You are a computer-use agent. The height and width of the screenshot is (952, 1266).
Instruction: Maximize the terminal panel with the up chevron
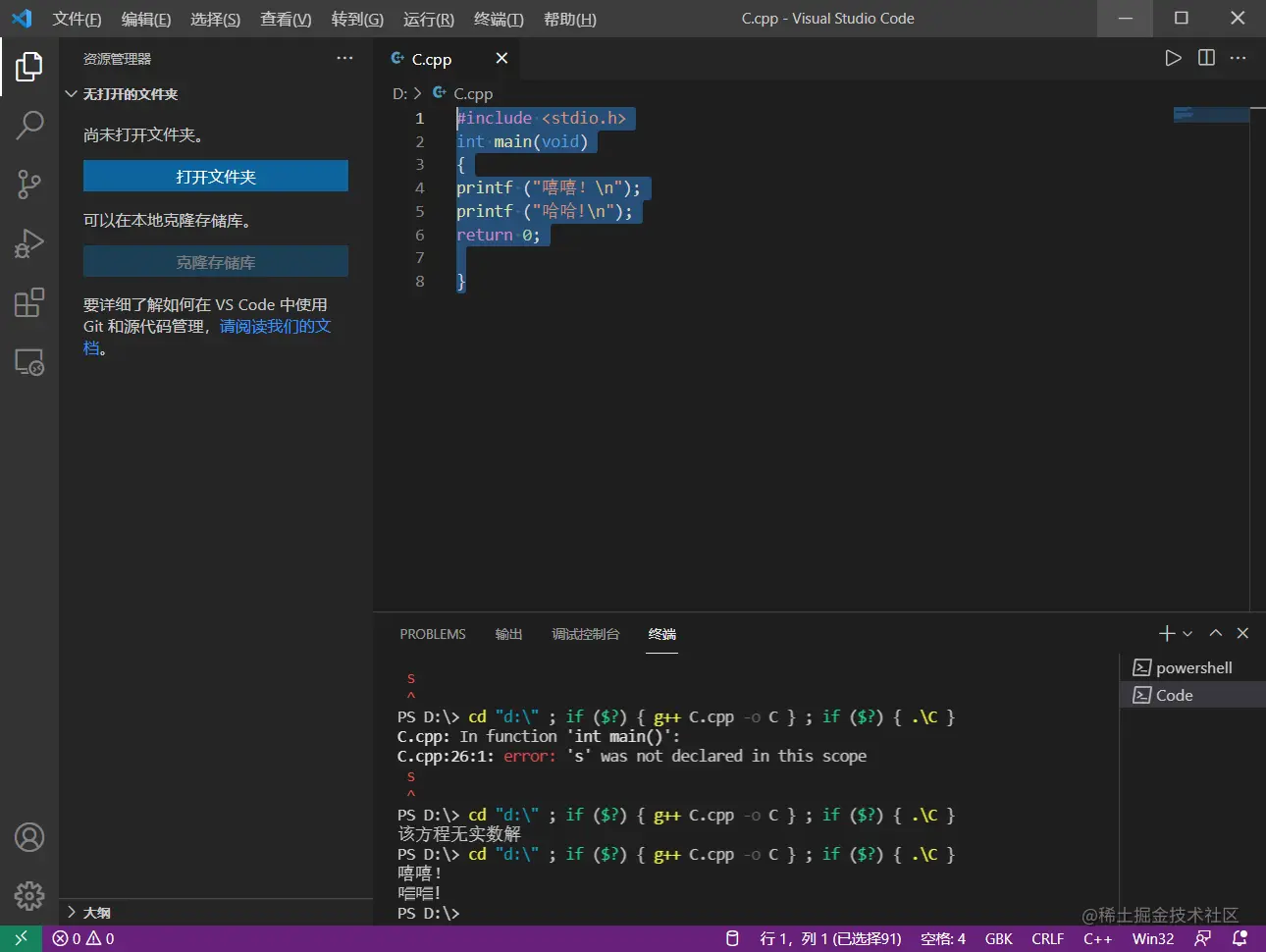1216,633
